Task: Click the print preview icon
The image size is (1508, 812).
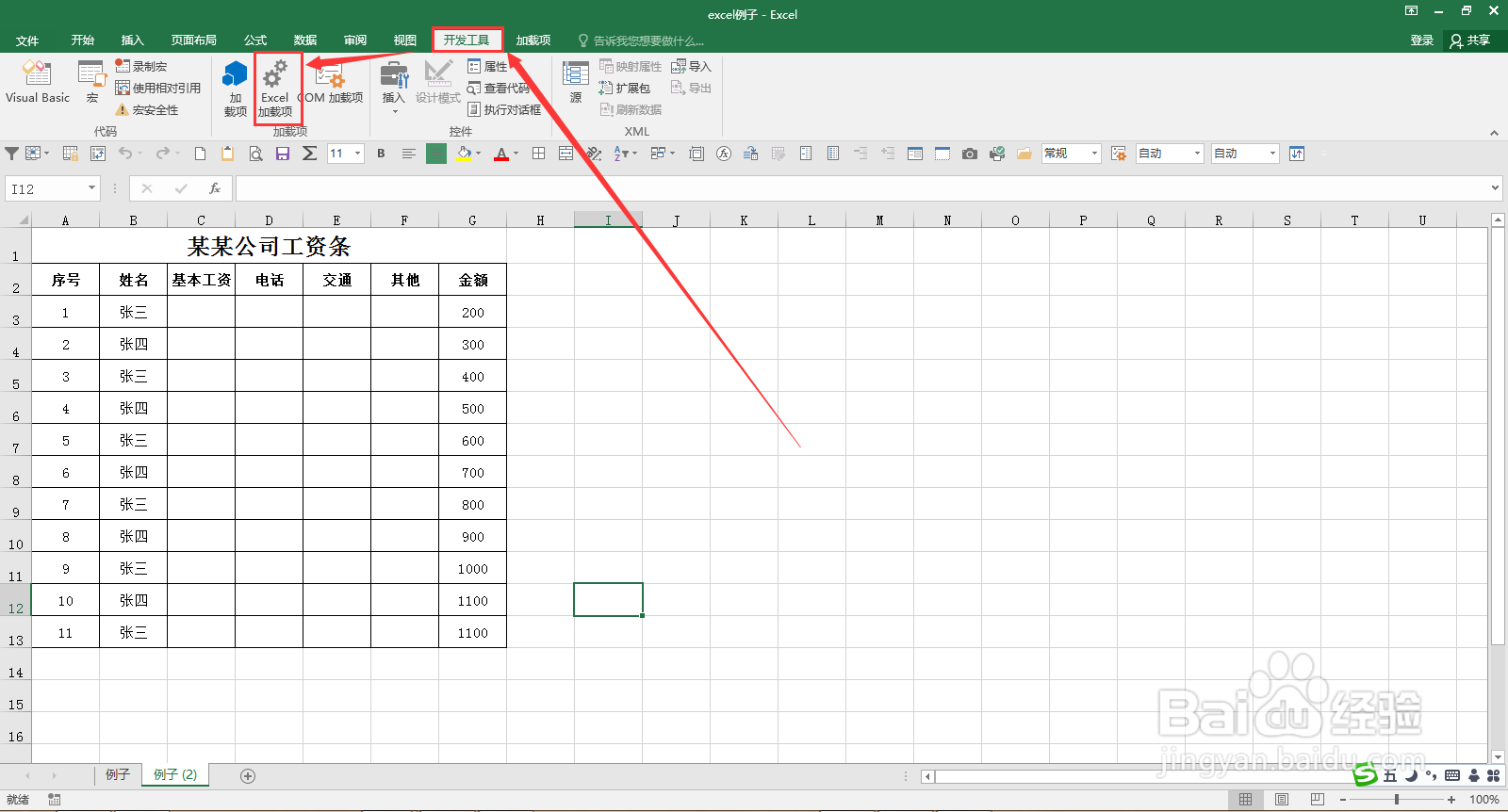Action: click(255, 154)
